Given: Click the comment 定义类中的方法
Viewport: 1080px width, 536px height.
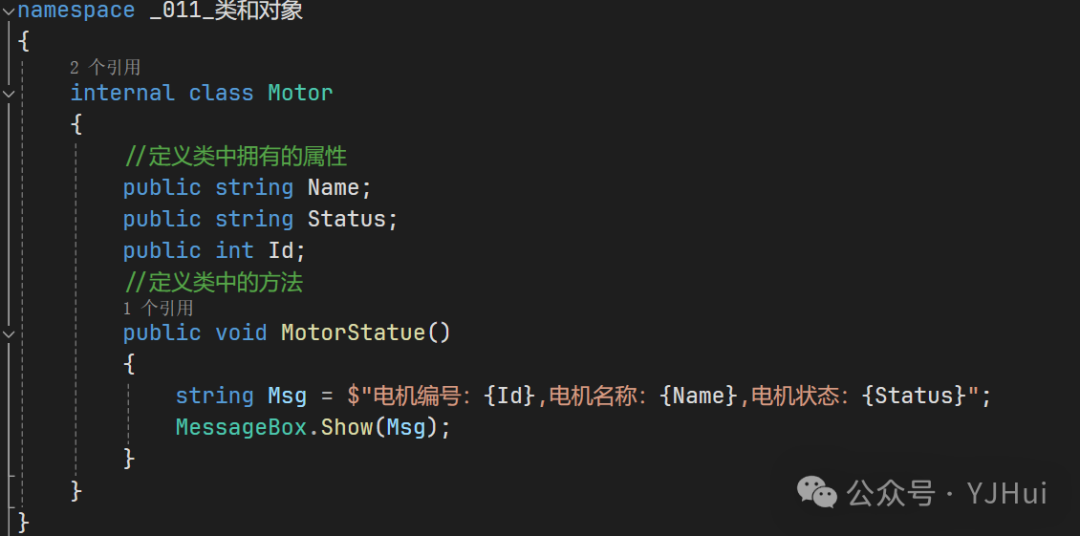Looking at the screenshot, I should 213,283.
